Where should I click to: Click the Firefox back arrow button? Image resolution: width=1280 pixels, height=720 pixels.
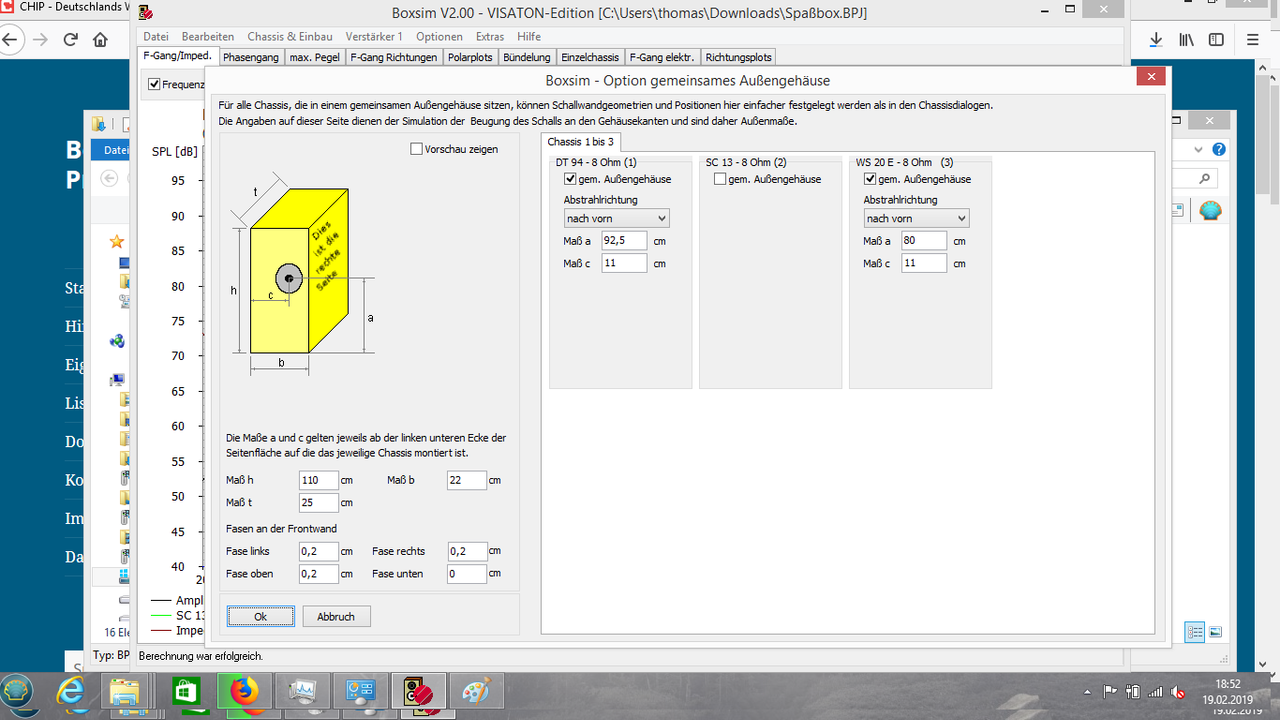(12, 40)
